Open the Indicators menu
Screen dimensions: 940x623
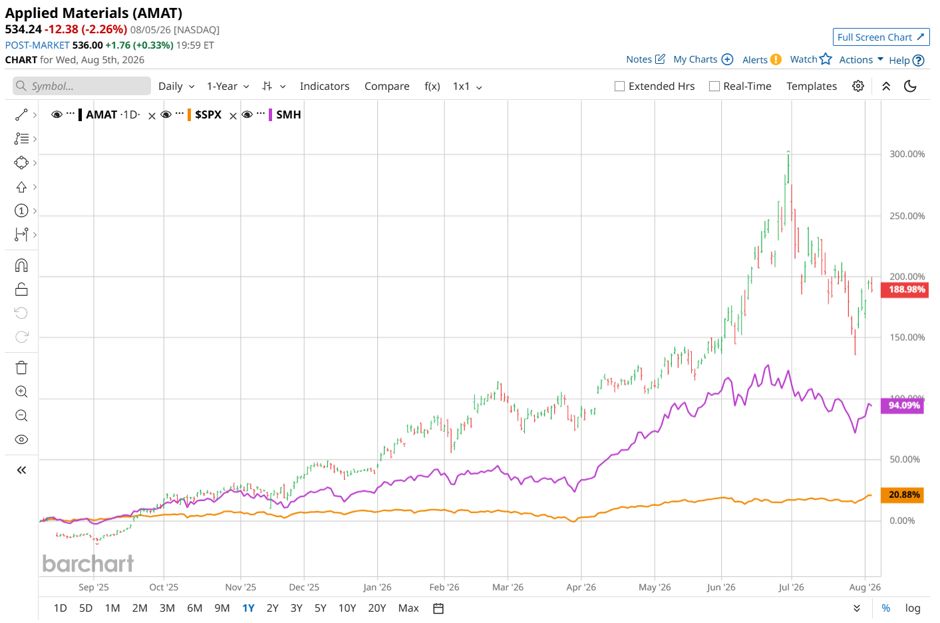pyautogui.click(x=324, y=86)
